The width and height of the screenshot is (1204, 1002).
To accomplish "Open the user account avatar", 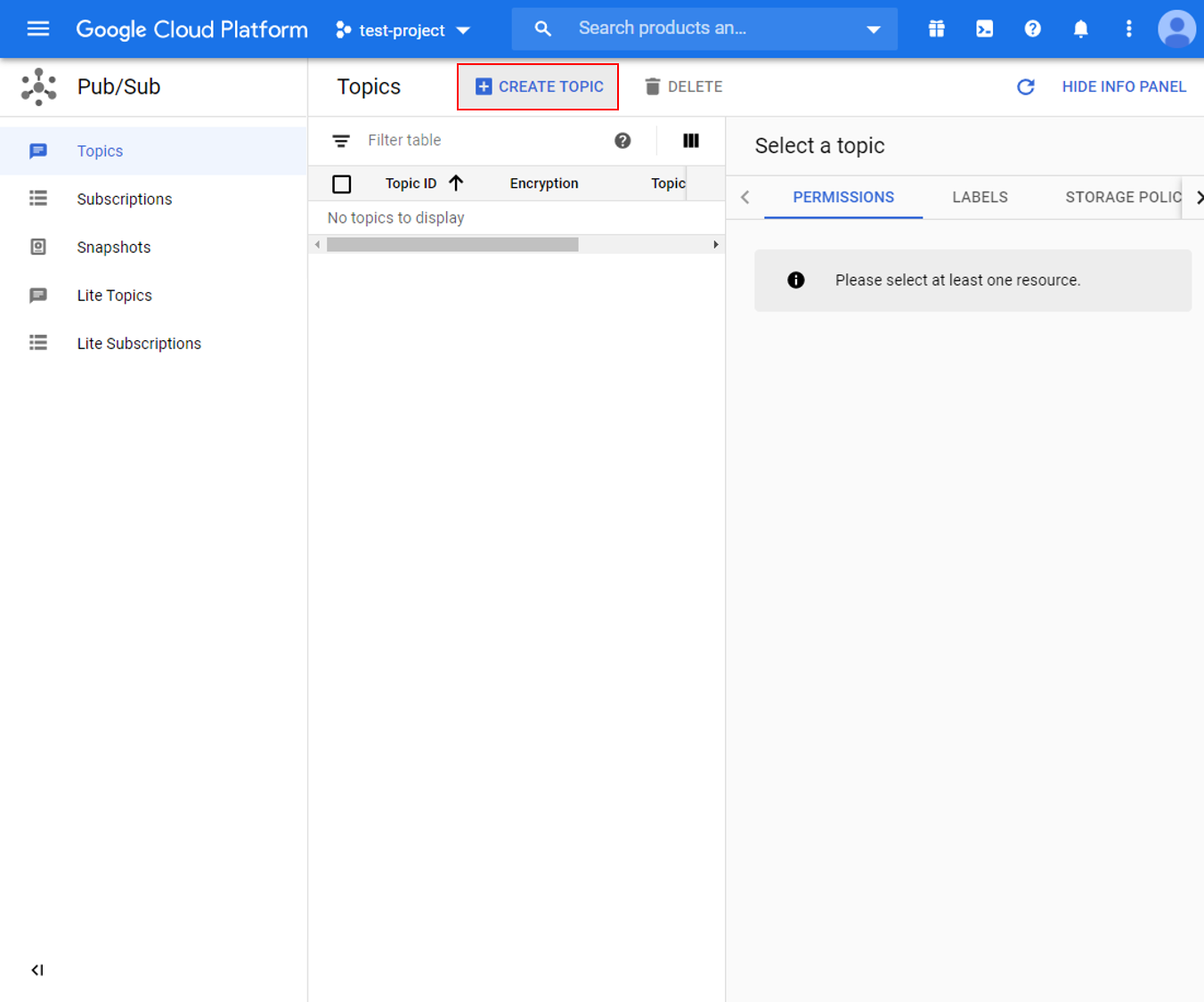I will (1176, 29).
